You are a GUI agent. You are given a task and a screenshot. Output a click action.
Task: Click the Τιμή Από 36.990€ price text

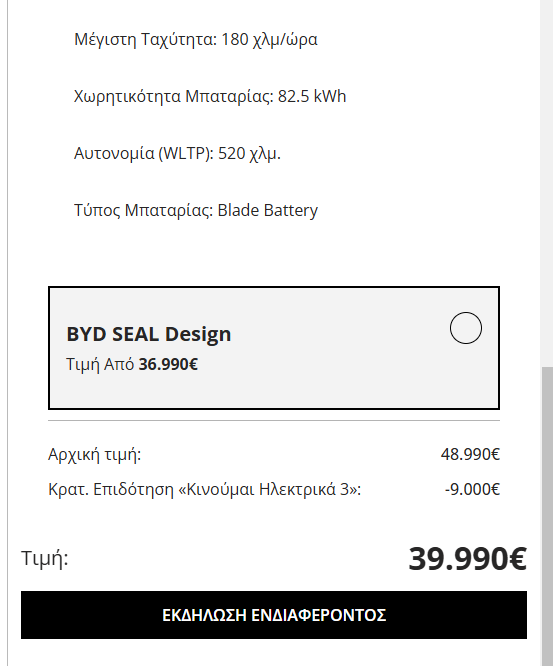(132, 364)
